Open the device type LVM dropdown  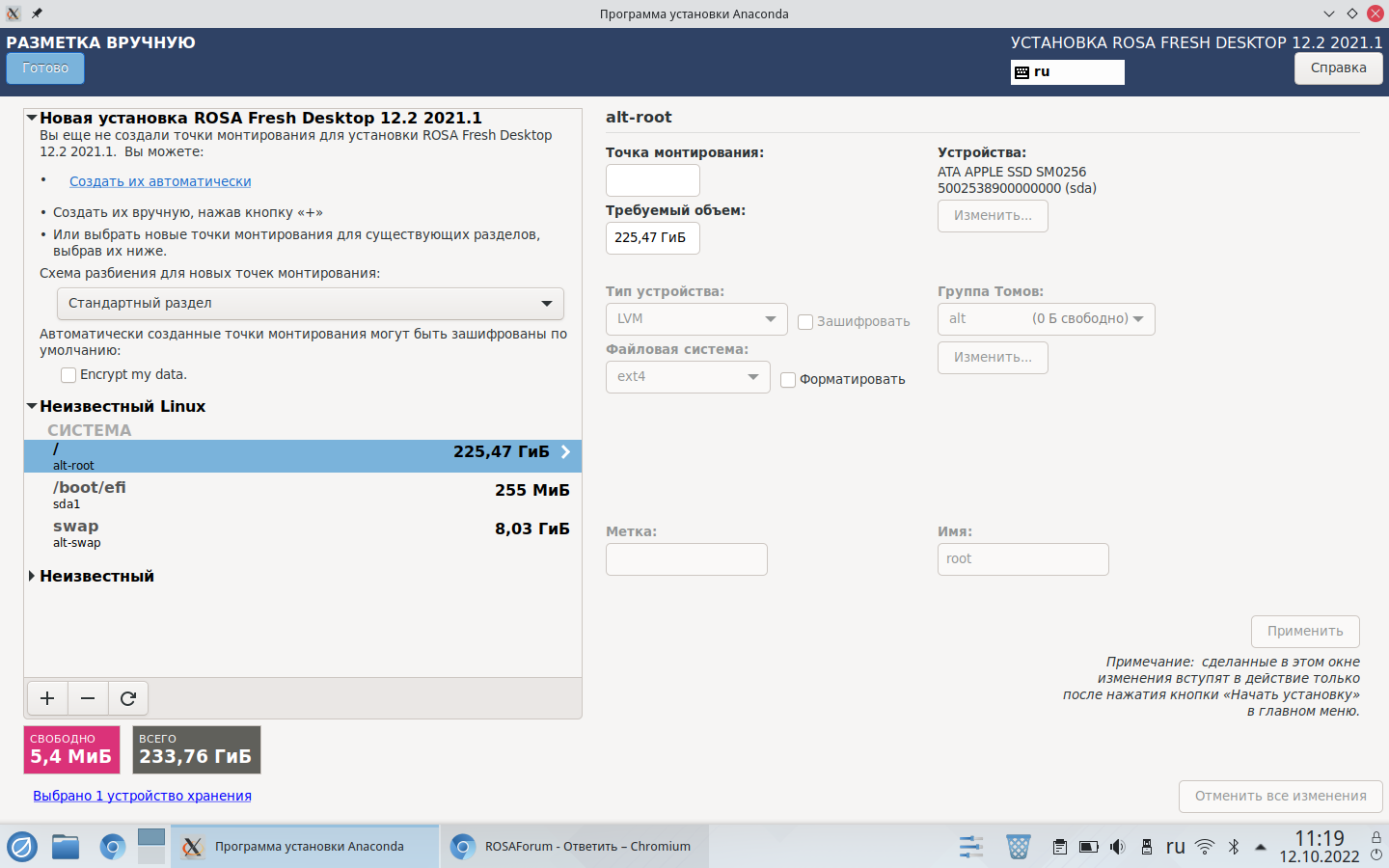pyautogui.click(x=696, y=319)
